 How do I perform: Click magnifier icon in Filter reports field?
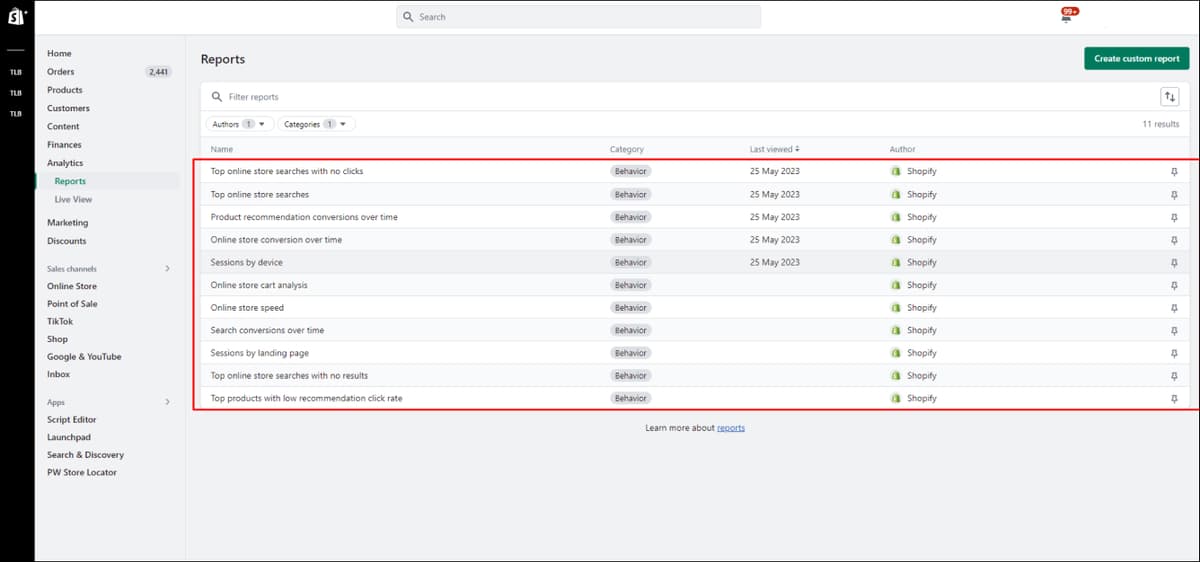[217, 97]
